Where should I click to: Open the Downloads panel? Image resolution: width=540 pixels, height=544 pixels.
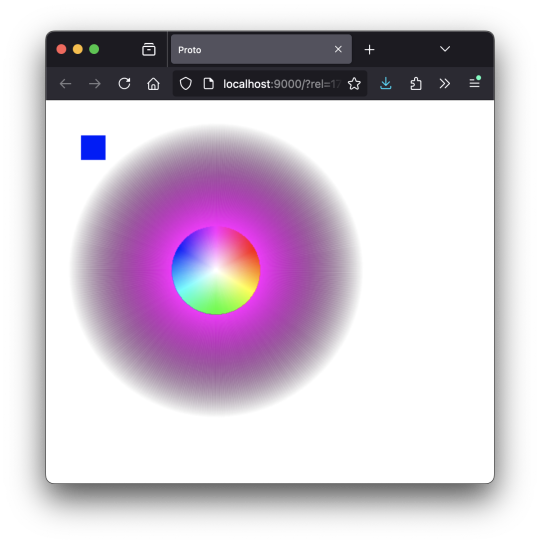click(x=386, y=84)
